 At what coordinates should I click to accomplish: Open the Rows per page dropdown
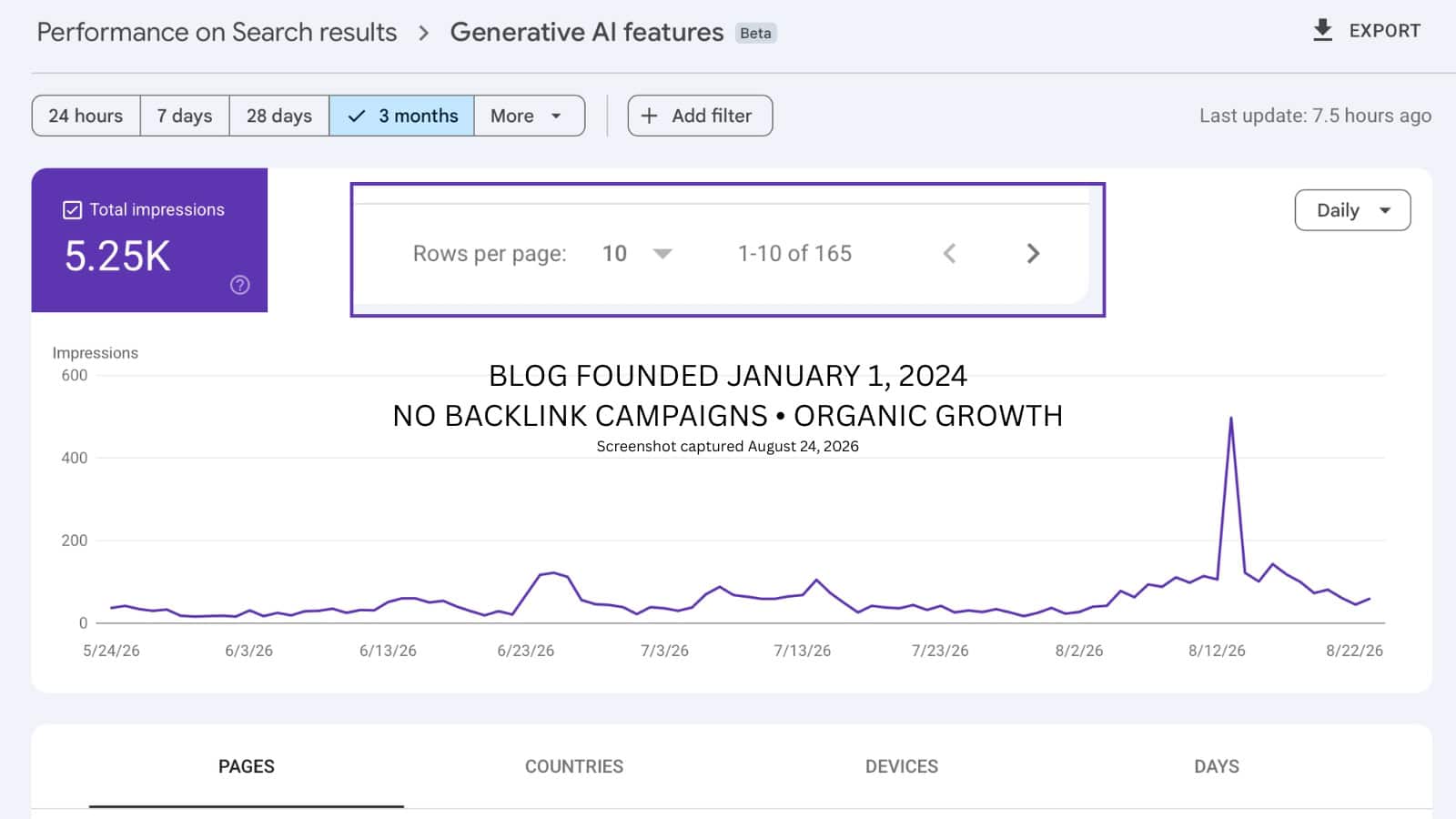coord(637,254)
